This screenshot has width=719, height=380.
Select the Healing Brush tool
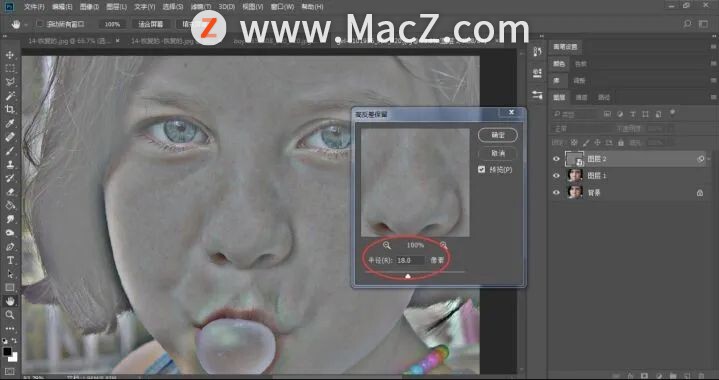click(x=10, y=137)
